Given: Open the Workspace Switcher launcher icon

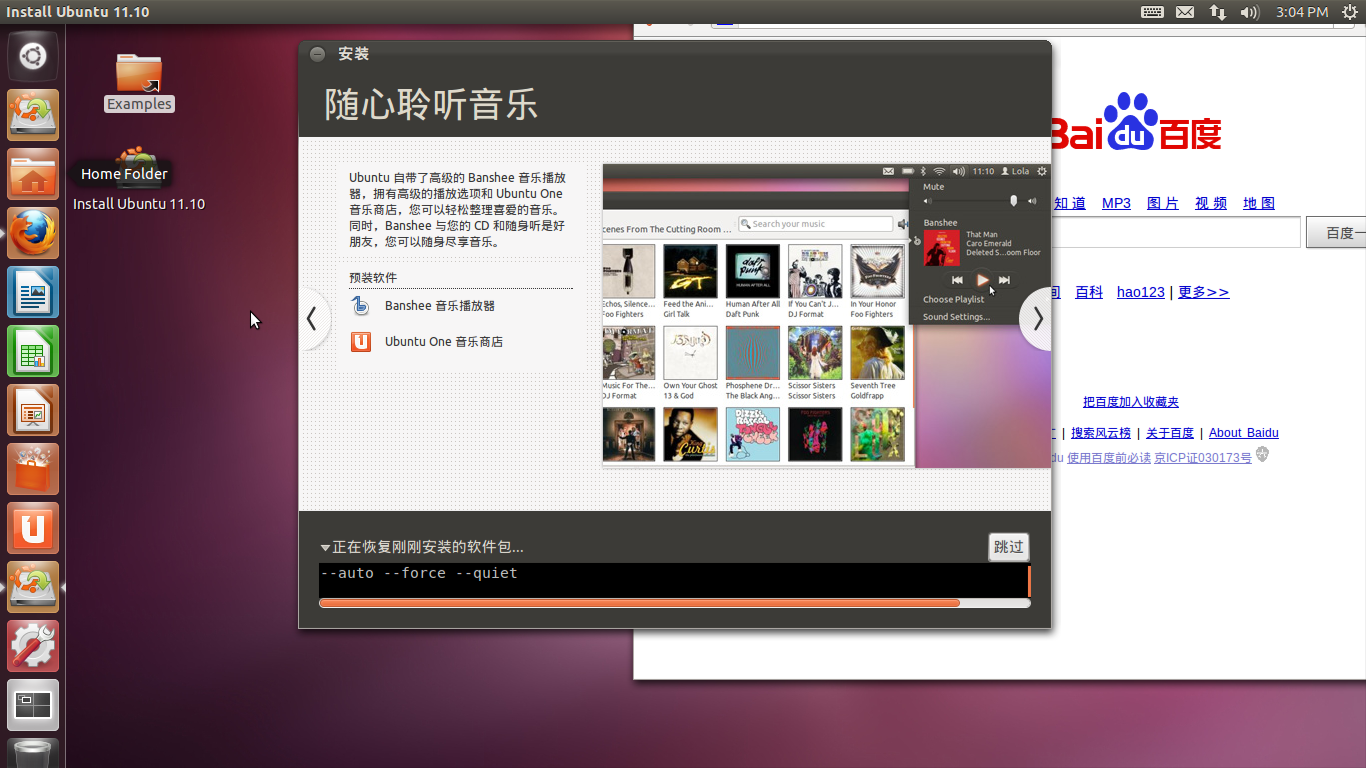Looking at the screenshot, I should point(33,705).
